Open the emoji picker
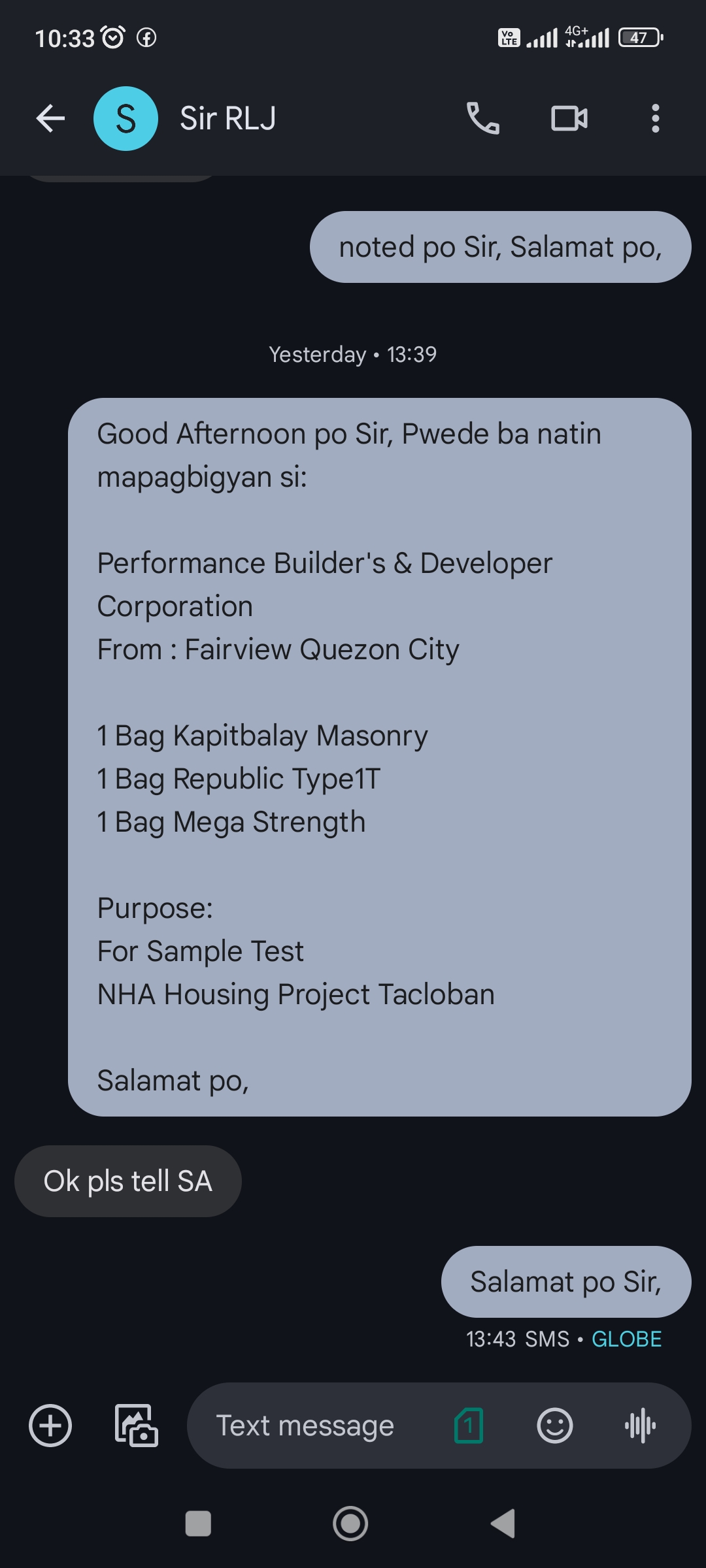This screenshot has width=706, height=1568. tap(554, 1426)
